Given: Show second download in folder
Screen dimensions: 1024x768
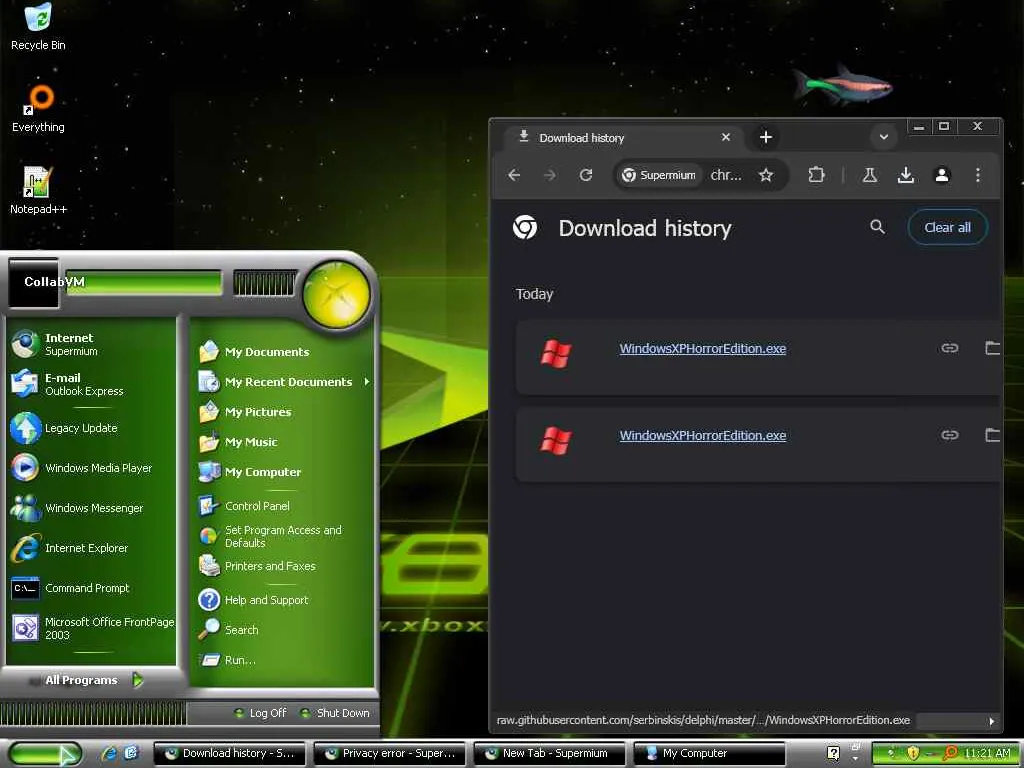Looking at the screenshot, I should click(x=993, y=435).
